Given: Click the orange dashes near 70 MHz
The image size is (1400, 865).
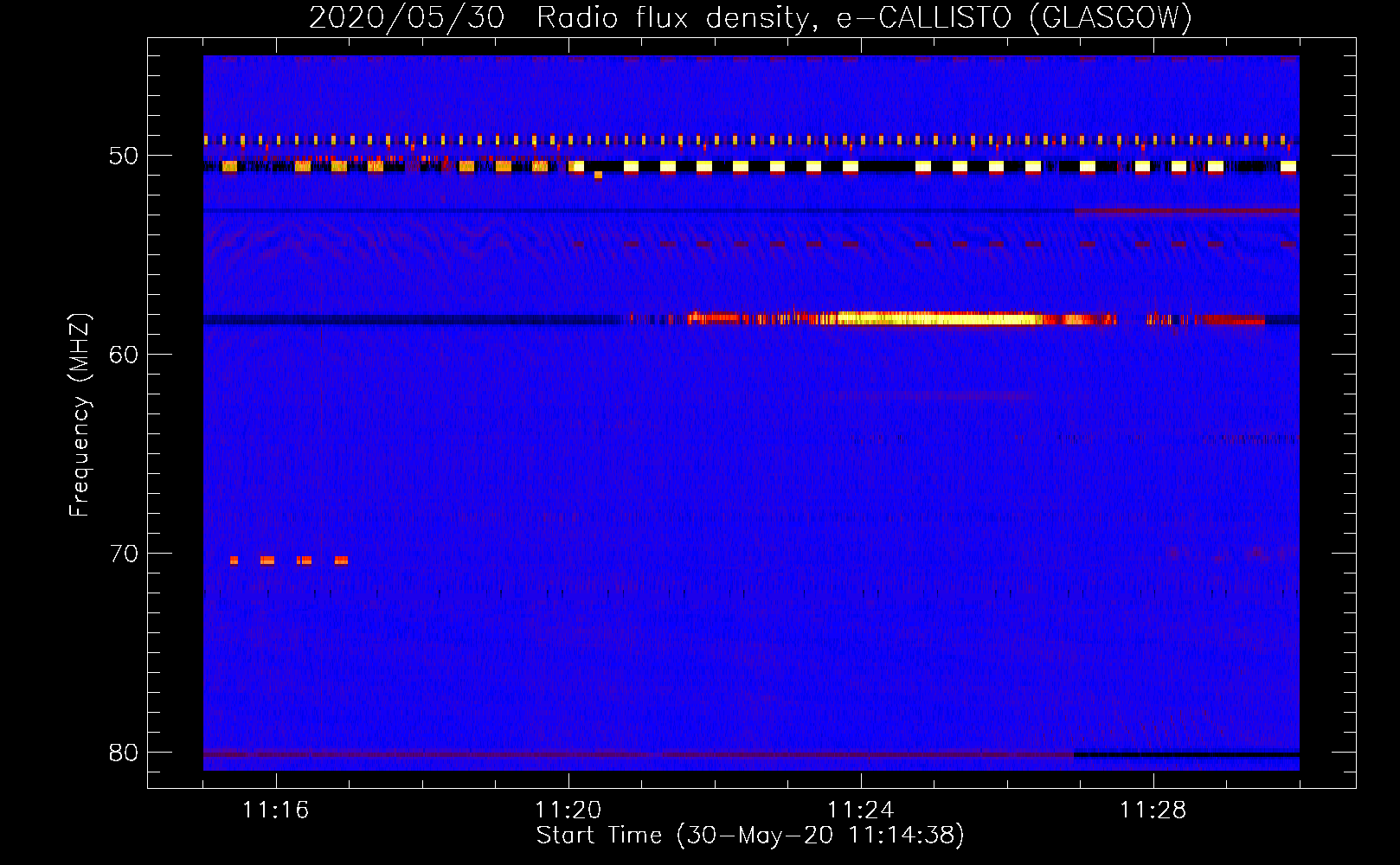Looking at the screenshot, I should pyautogui.click(x=289, y=561).
